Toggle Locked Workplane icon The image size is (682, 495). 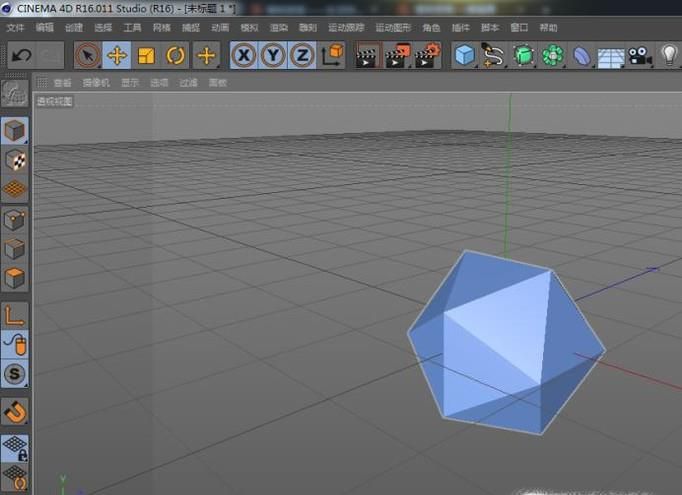coord(15,448)
